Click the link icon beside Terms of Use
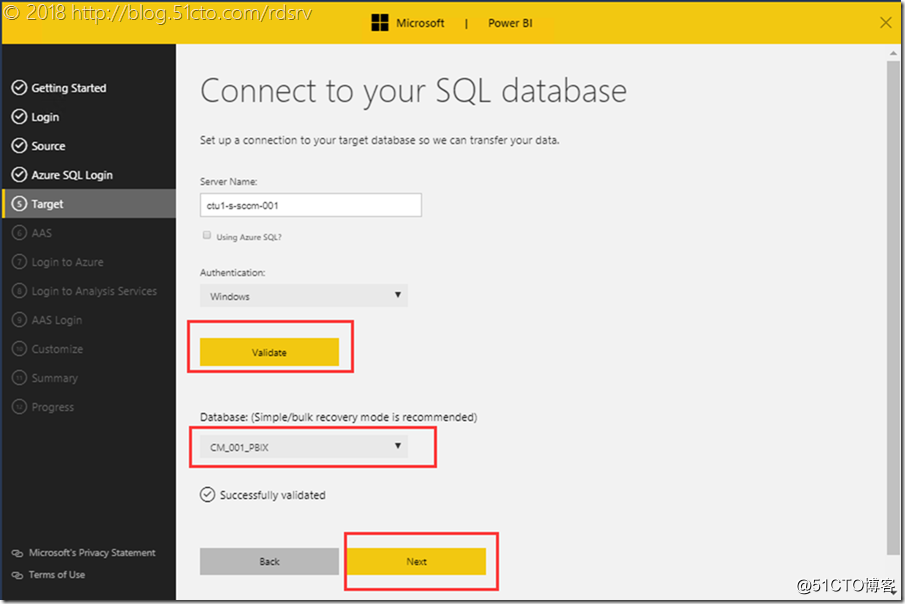This screenshot has width=905, height=604. point(17,575)
